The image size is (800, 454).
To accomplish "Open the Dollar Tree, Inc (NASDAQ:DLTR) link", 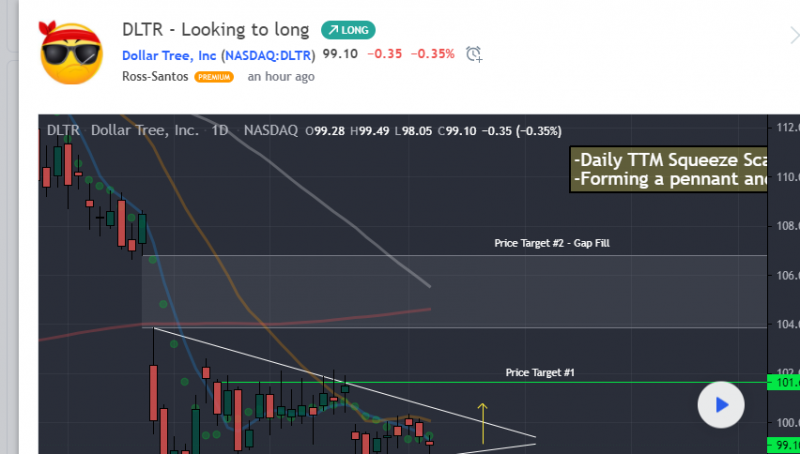I will (x=219, y=54).
